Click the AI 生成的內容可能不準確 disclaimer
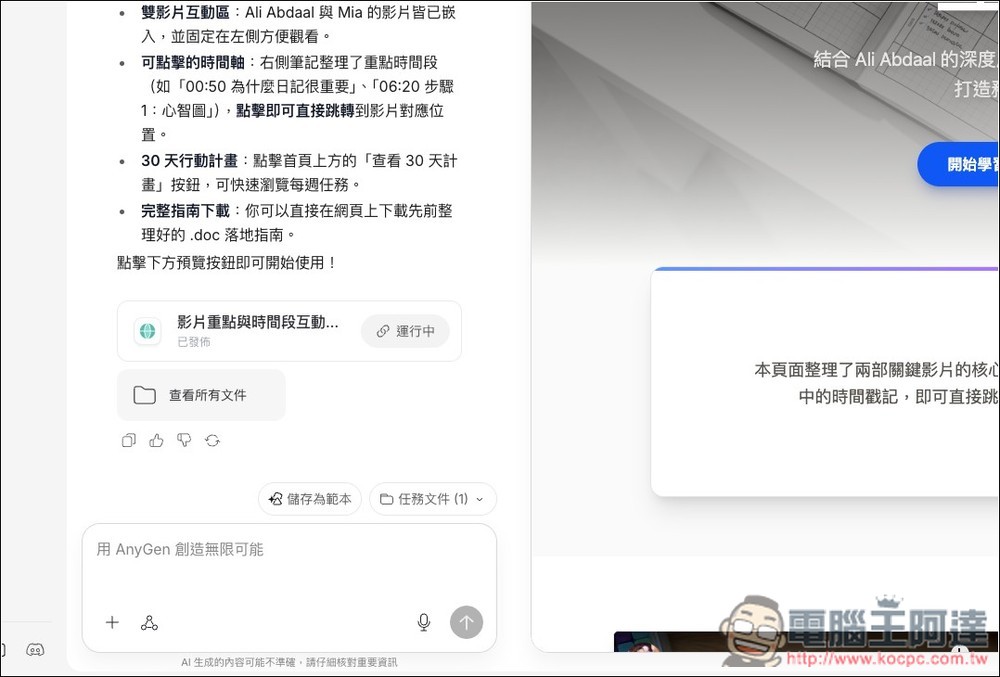1000x677 pixels. [x=289, y=662]
